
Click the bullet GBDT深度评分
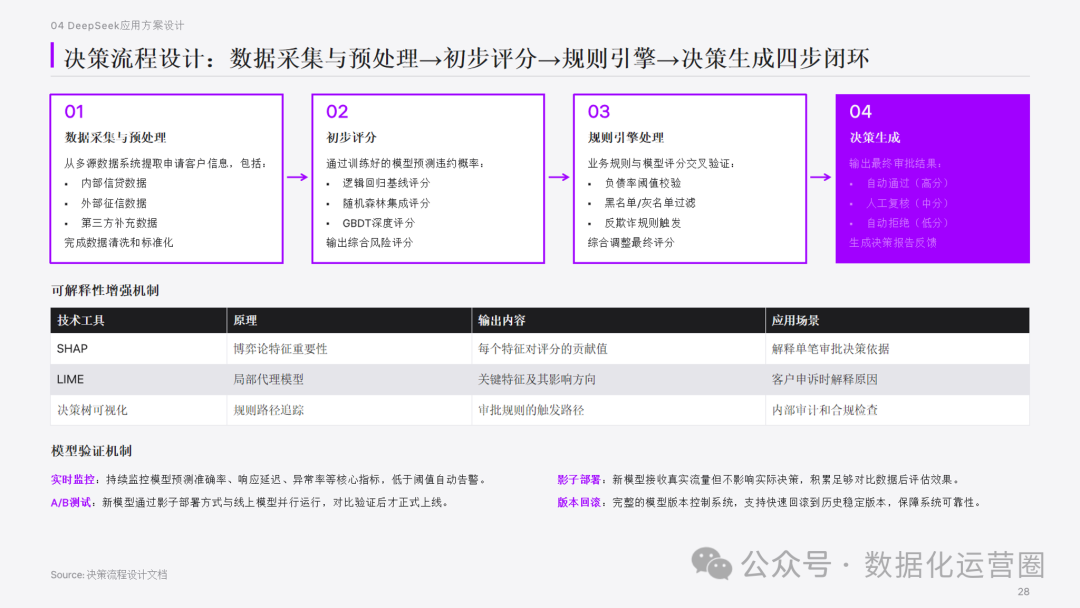point(379,223)
